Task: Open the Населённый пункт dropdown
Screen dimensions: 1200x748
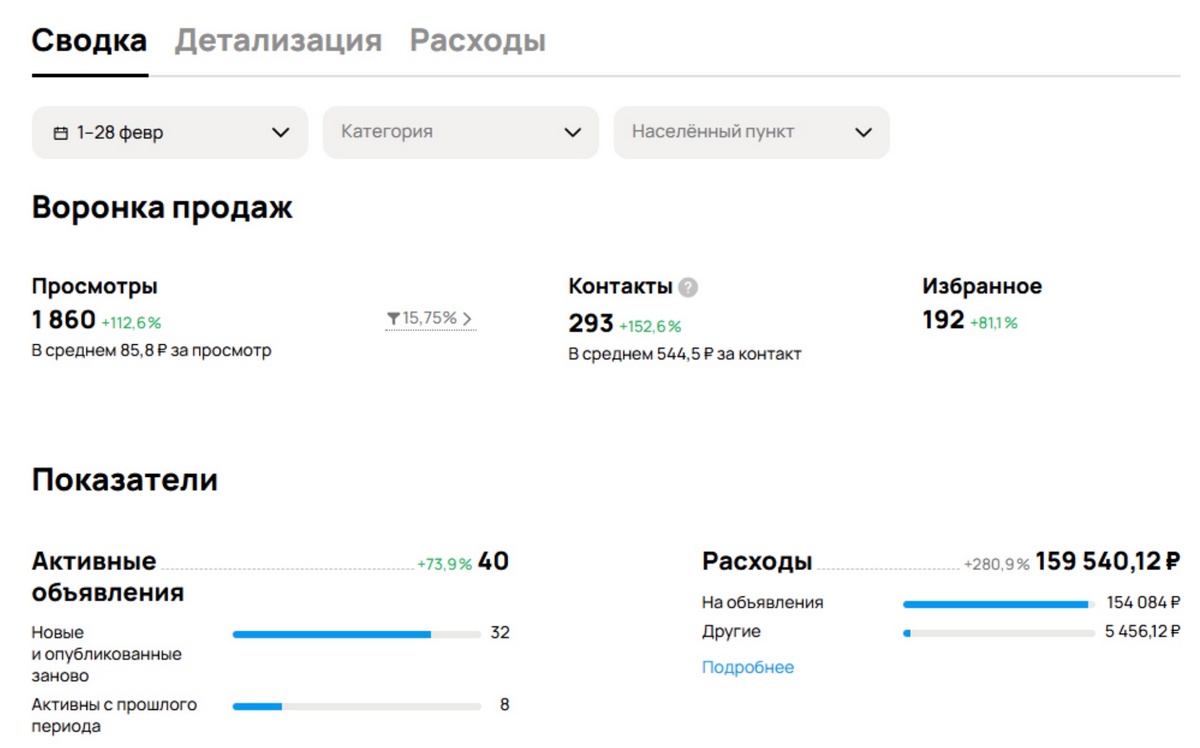Action: [x=750, y=132]
